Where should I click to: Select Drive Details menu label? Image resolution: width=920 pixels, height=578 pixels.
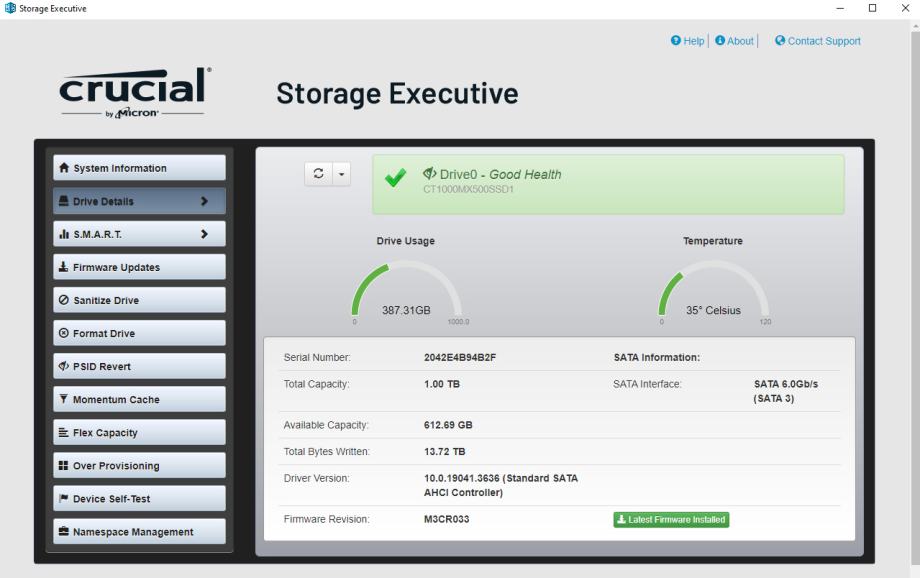[x=103, y=201]
